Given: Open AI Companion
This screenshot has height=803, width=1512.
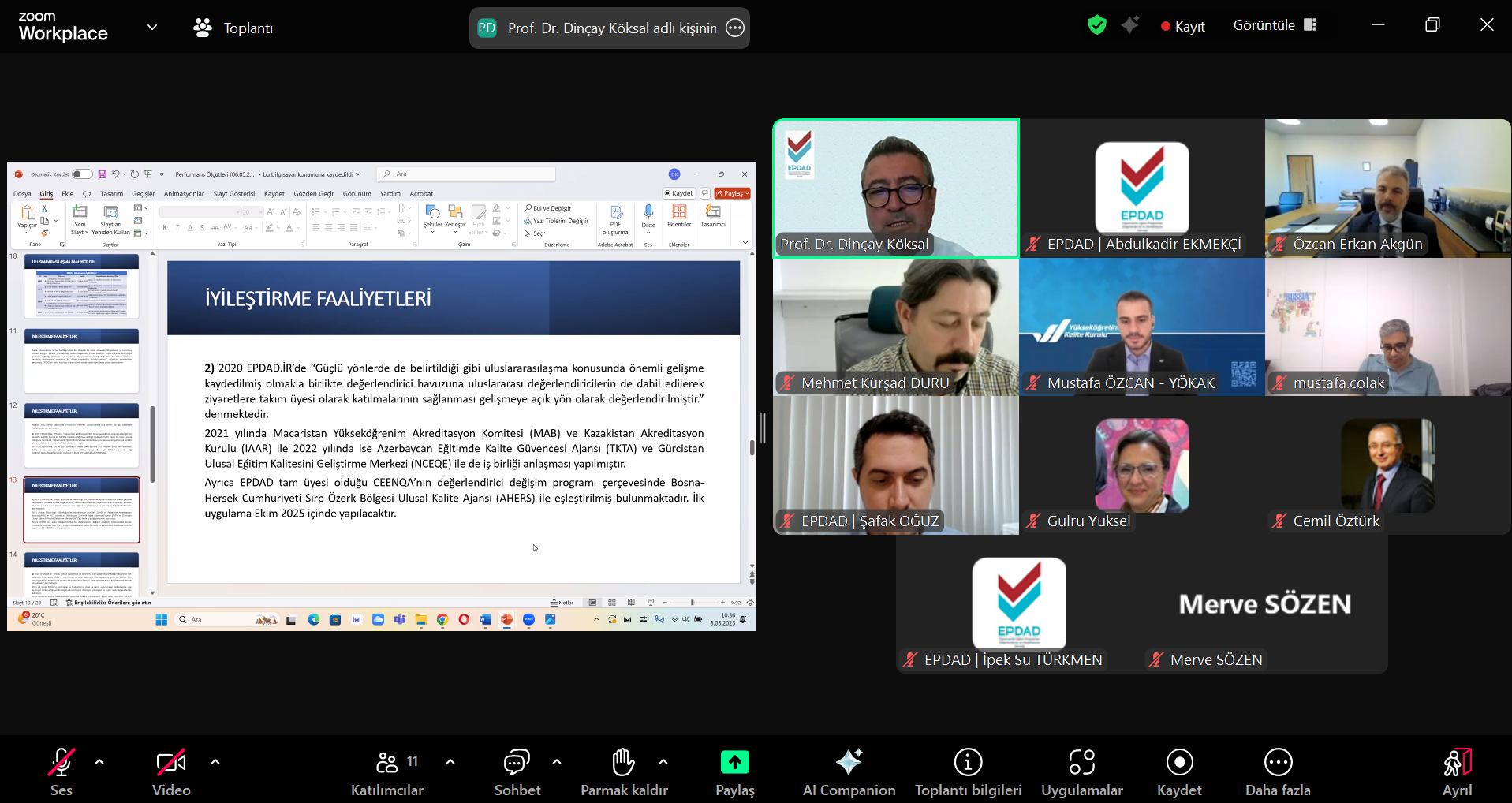Looking at the screenshot, I should coord(849,763).
